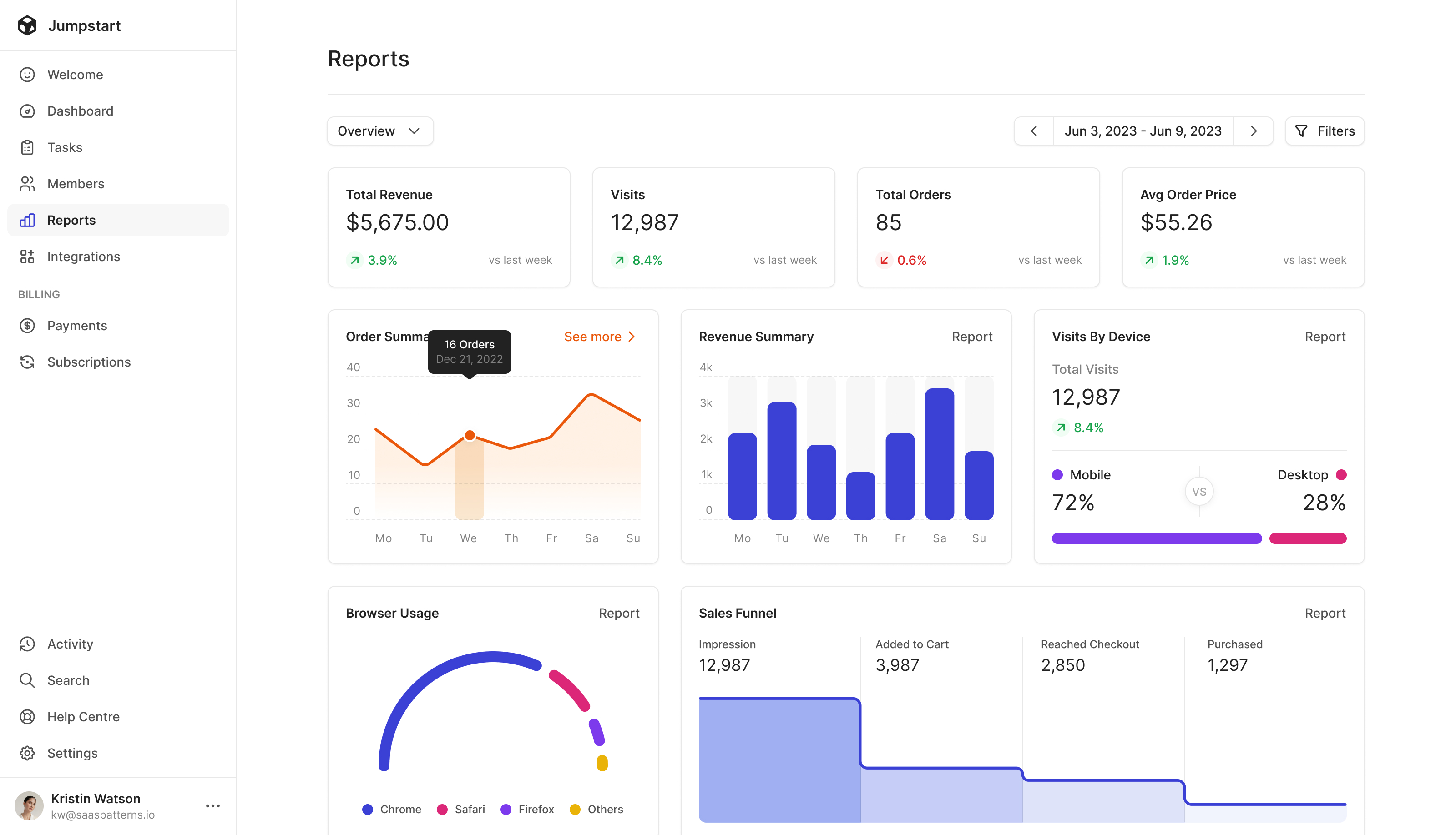This screenshot has height=835, width=1456.
Task: Click the VS badge between devices
Action: 1198,492
